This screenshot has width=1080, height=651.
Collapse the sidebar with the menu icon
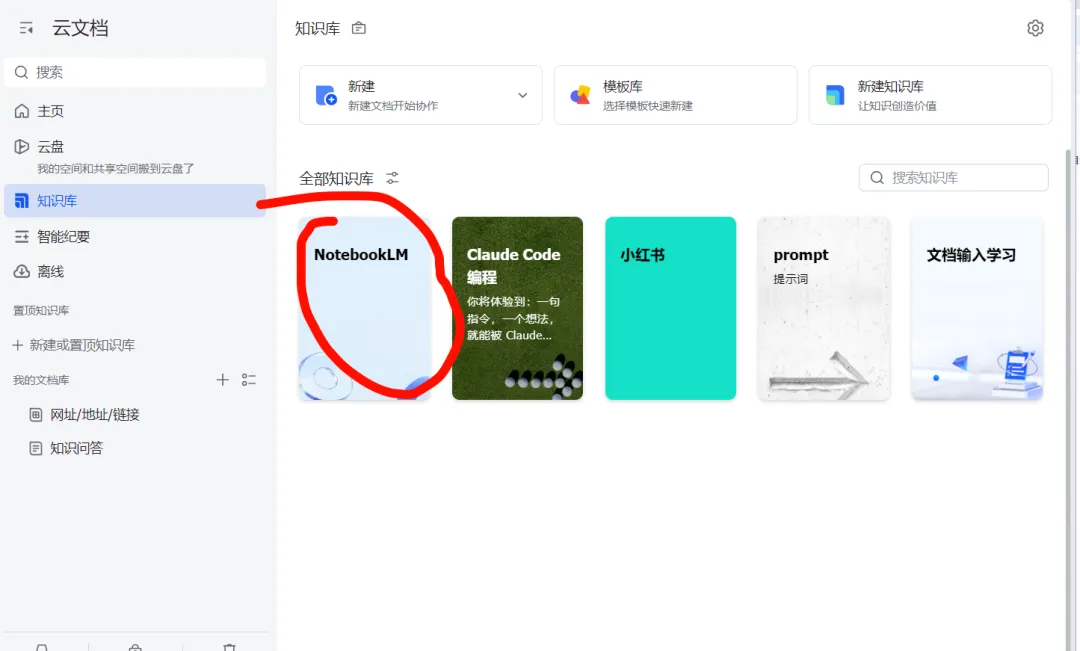tap(26, 28)
